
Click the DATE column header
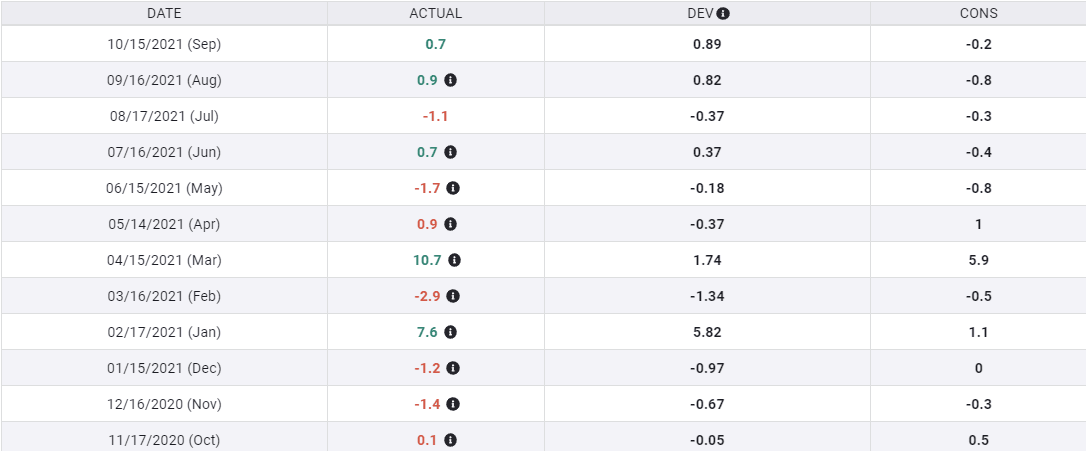pyautogui.click(x=164, y=14)
